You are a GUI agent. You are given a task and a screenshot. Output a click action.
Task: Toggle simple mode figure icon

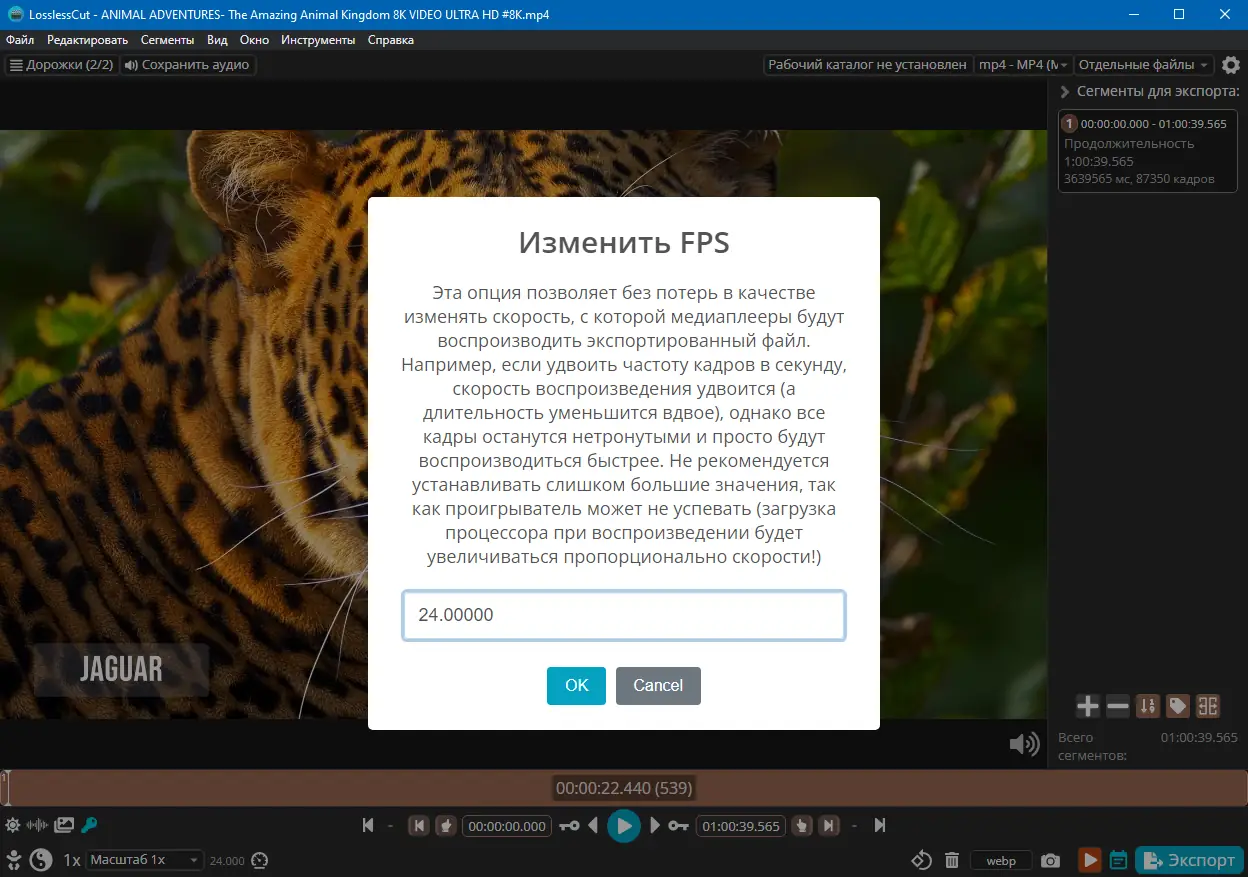tap(14, 859)
